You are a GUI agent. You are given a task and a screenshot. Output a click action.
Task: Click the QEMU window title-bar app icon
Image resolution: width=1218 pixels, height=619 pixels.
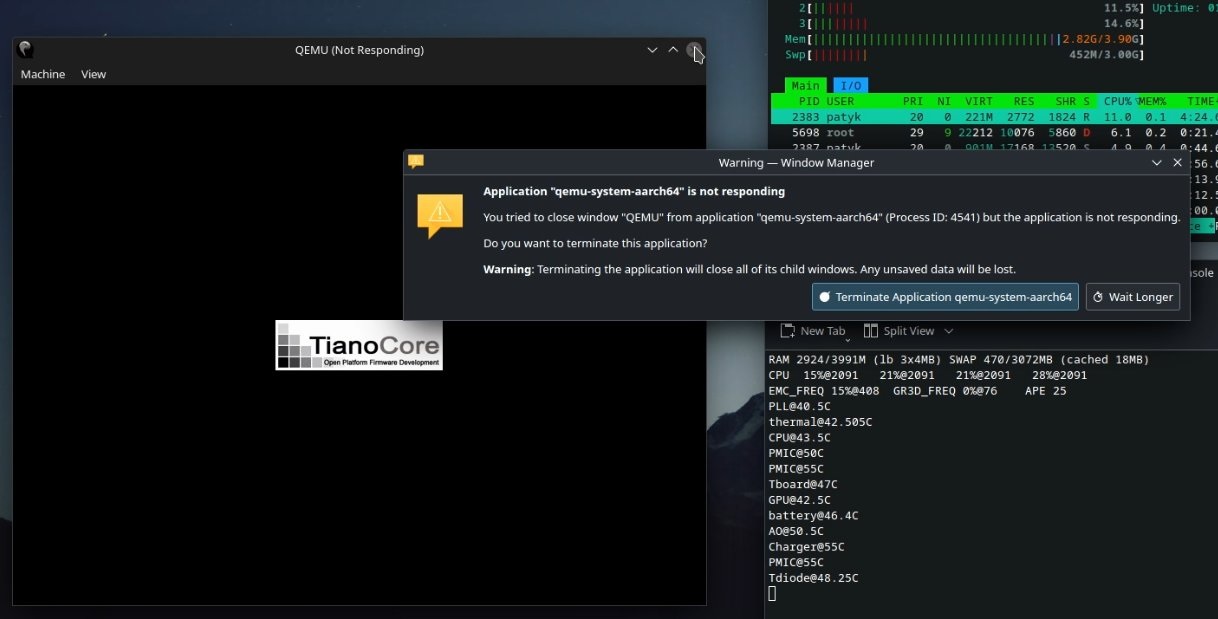coord(25,49)
